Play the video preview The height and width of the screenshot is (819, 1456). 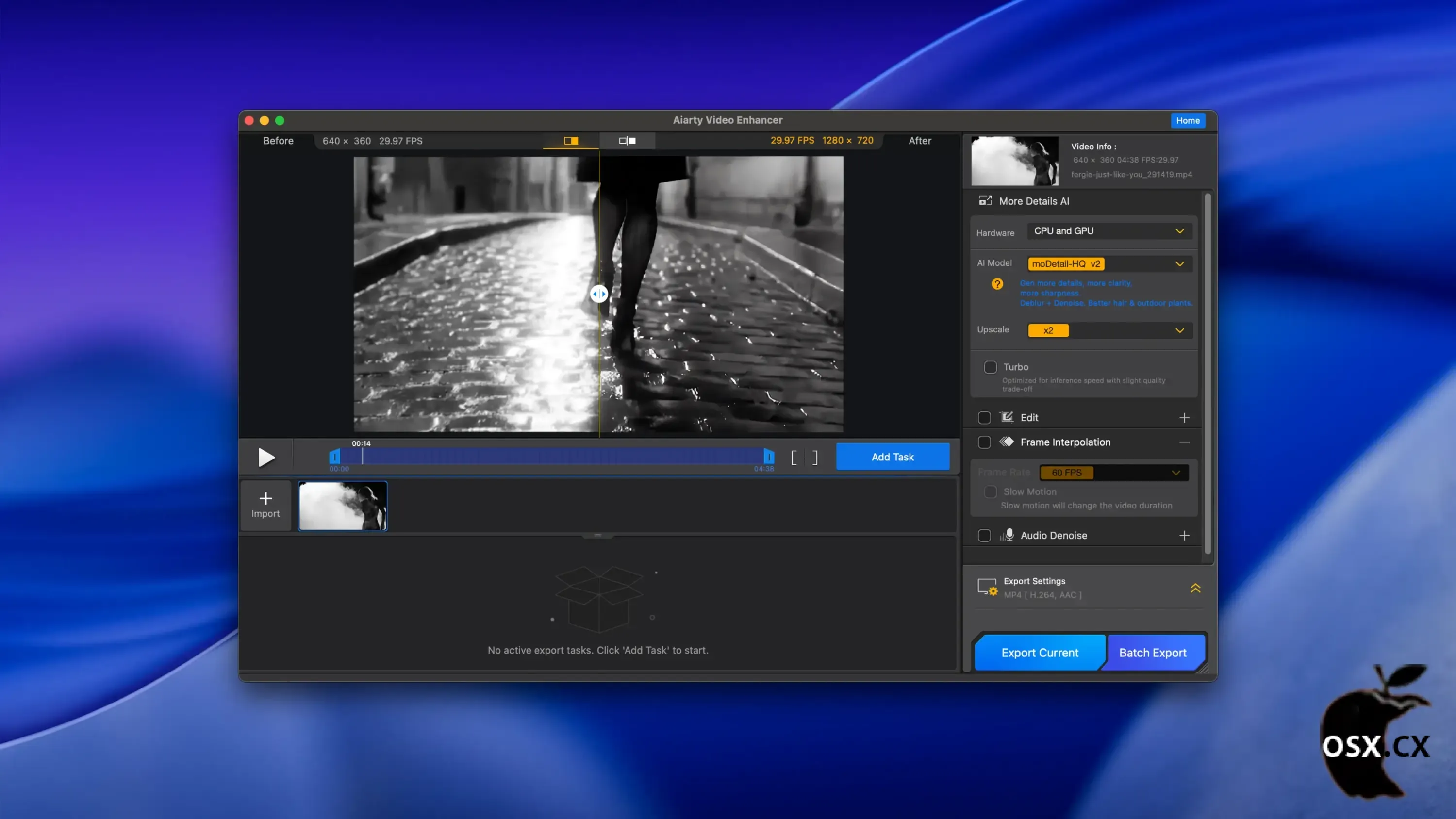click(266, 457)
